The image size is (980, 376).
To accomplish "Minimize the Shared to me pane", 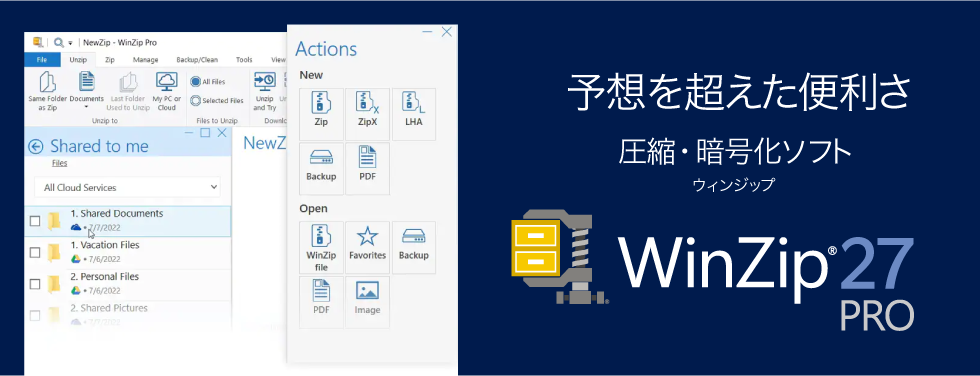I will [189, 133].
